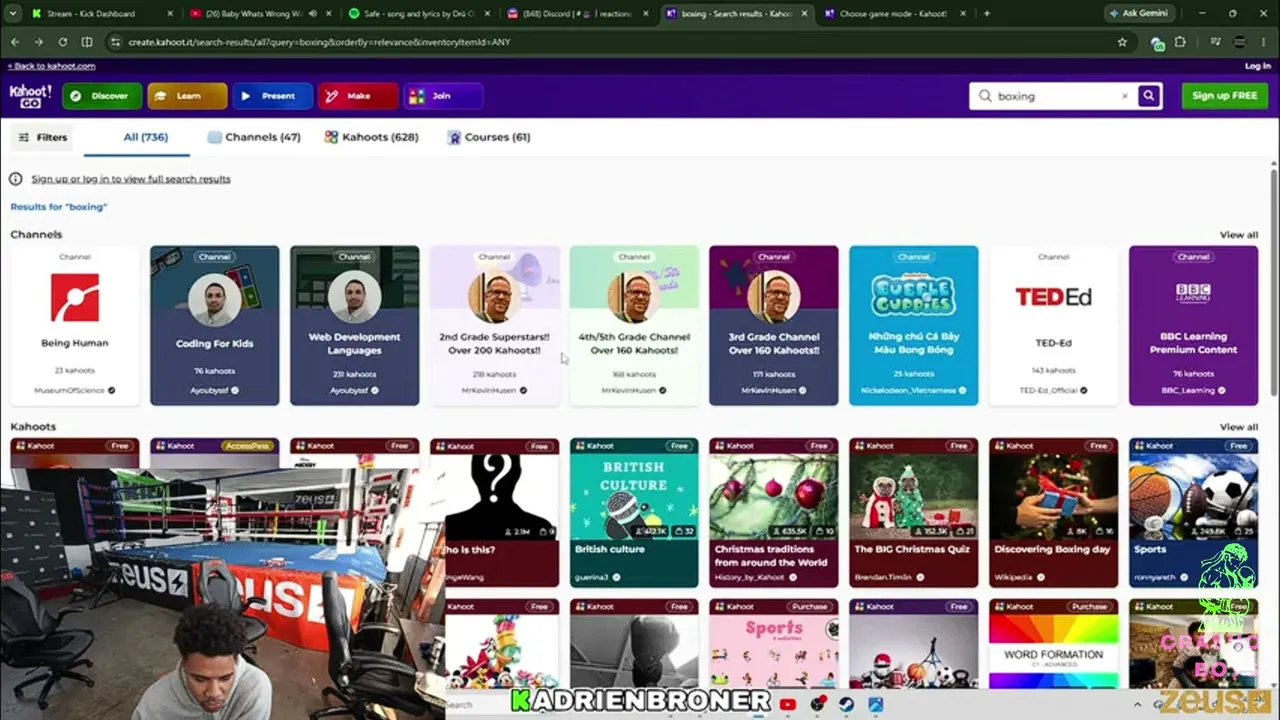Clear the boxing search text
This screenshot has height=720, width=1280.
(1124, 96)
